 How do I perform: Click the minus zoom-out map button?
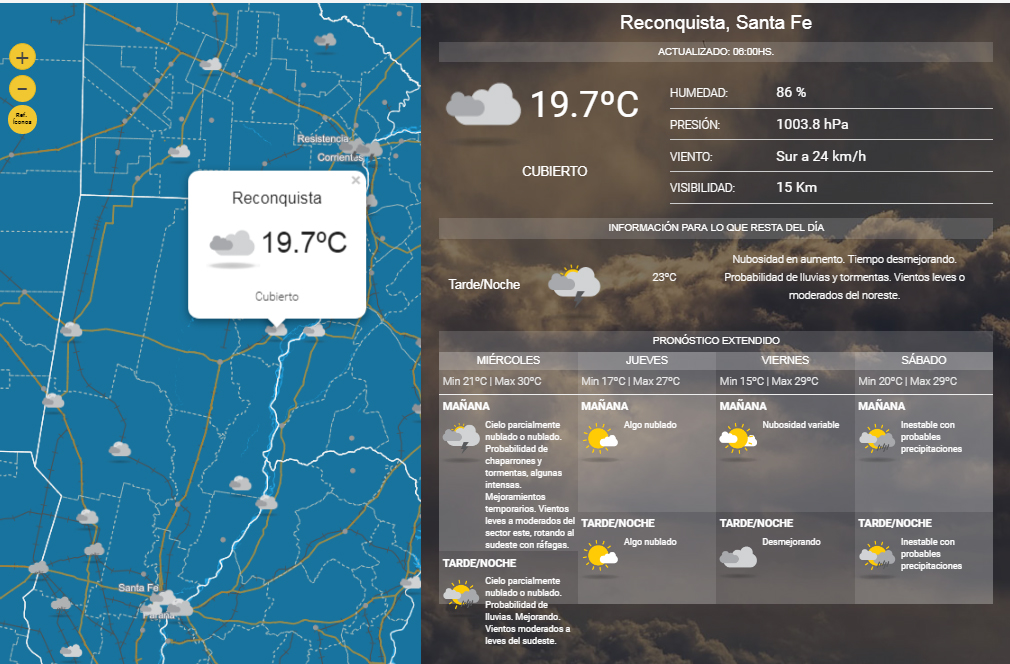point(23,88)
